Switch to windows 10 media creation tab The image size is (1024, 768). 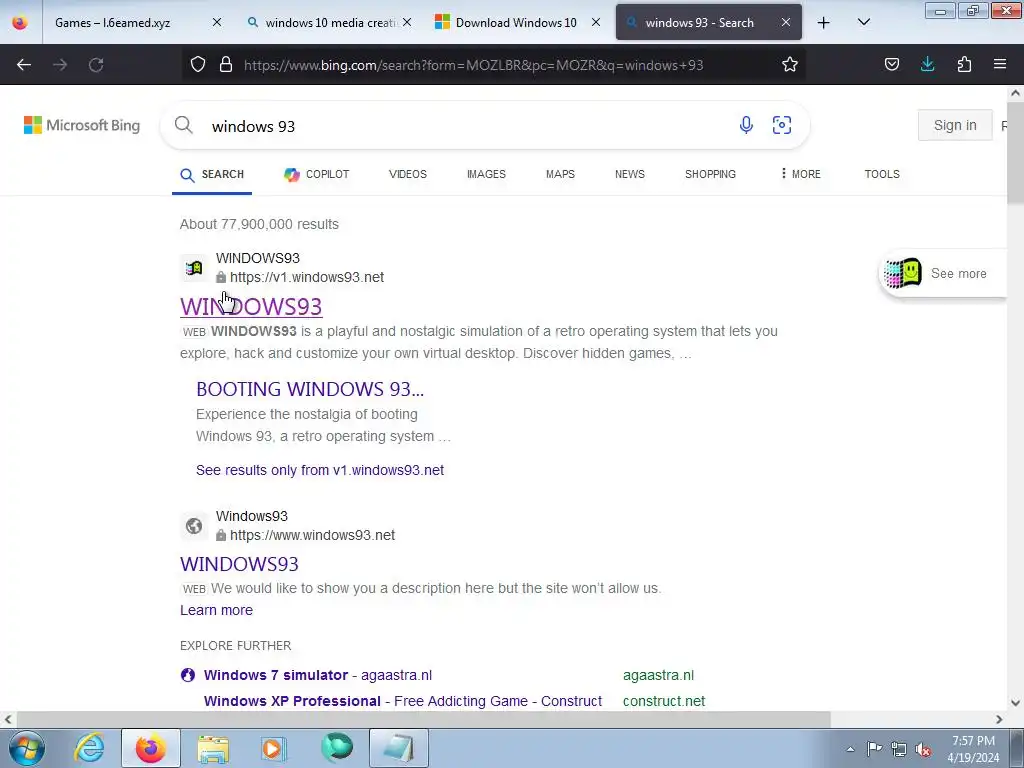332,23
